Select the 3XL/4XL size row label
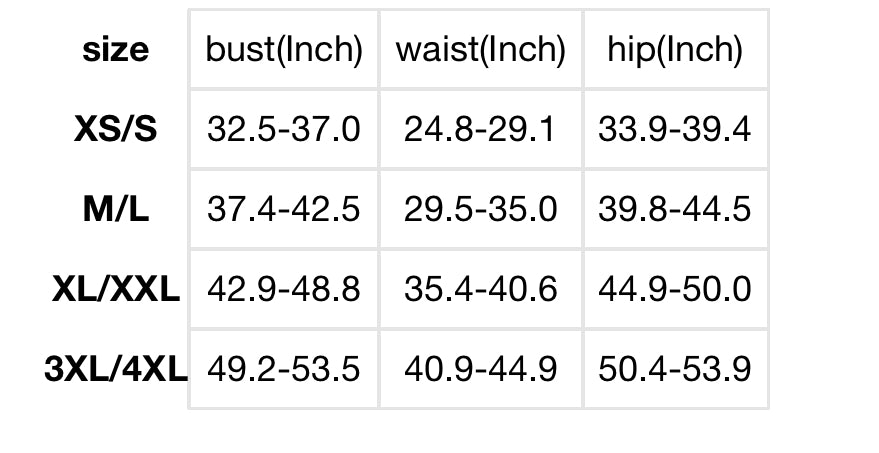The height and width of the screenshot is (453, 879). pyautogui.click(x=116, y=369)
